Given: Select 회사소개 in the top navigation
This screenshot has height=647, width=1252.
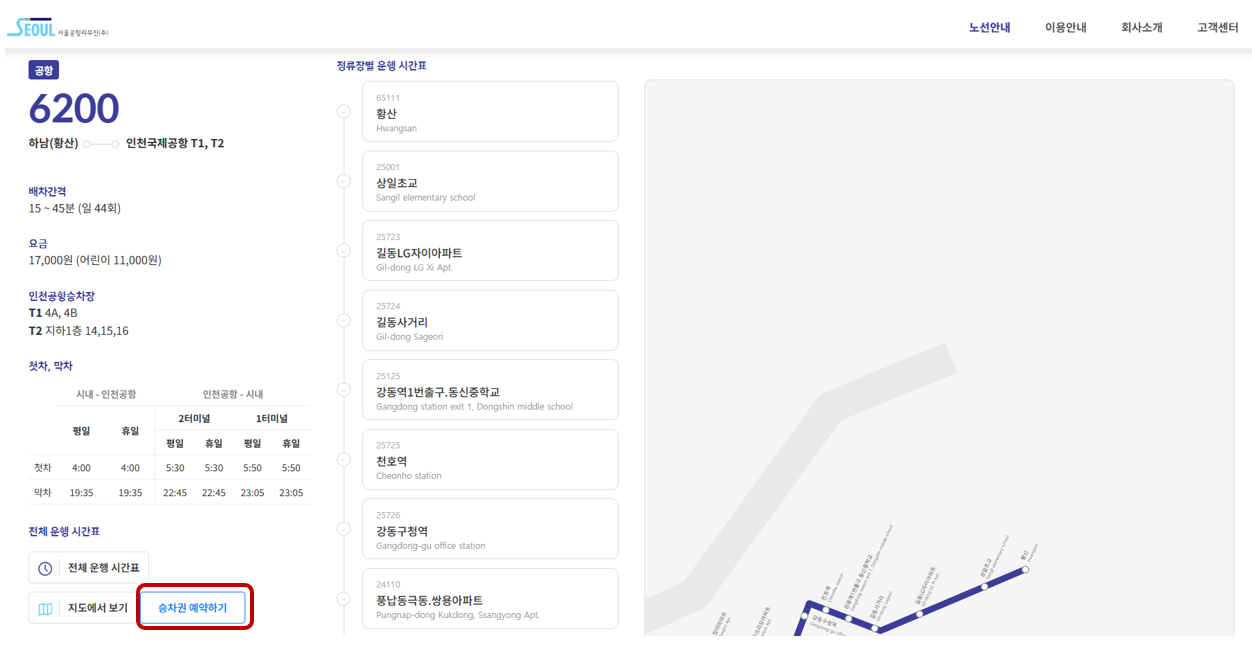Looking at the screenshot, I should click(1142, 28).
